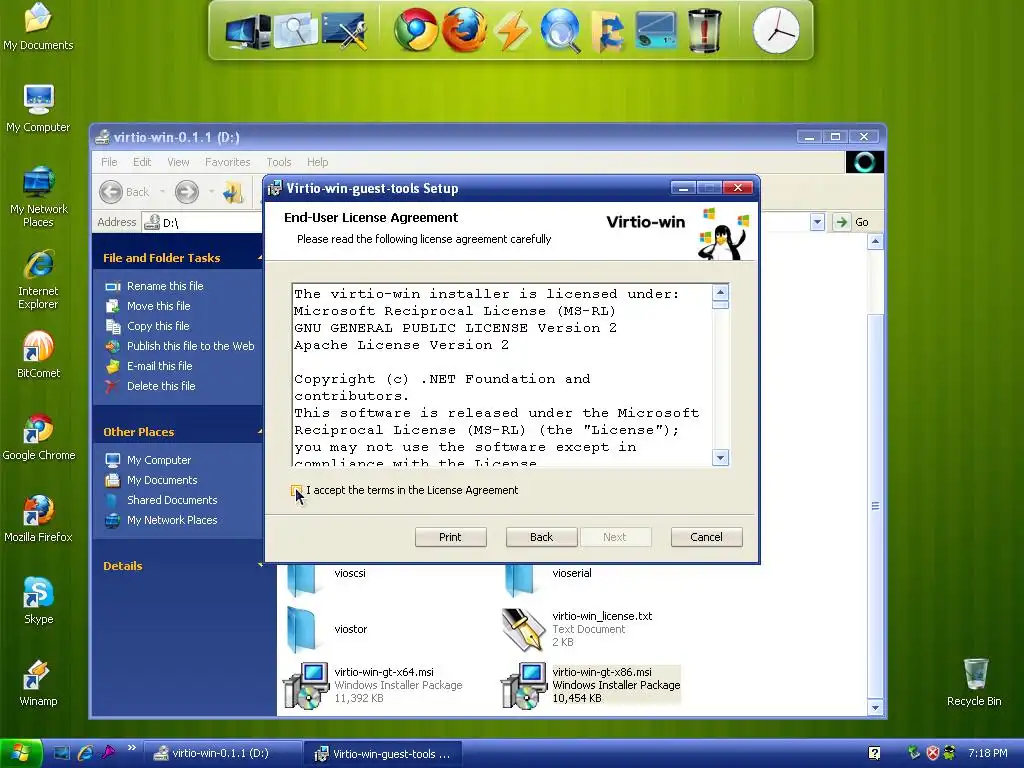Image resolution: width=1024 pixels, height=768 pixels.
Task: Select the virtio-win_license.txt file icon
Action: 524,630
